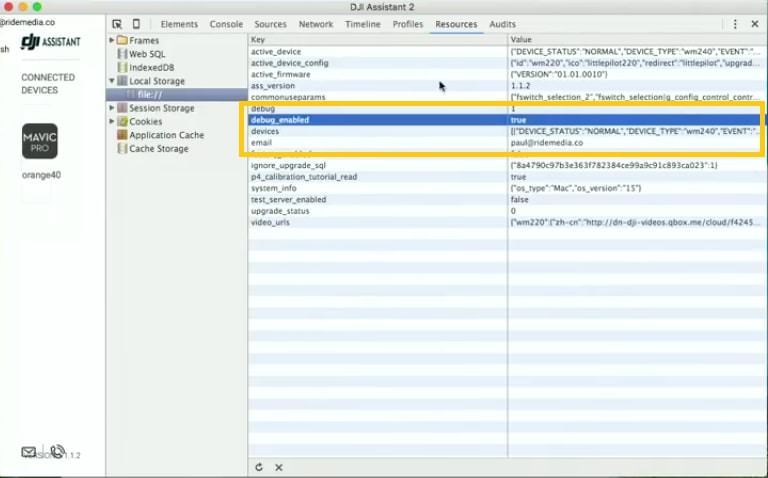Expand the Cookies tree node

pyautogui.click(x=112, y=122)
